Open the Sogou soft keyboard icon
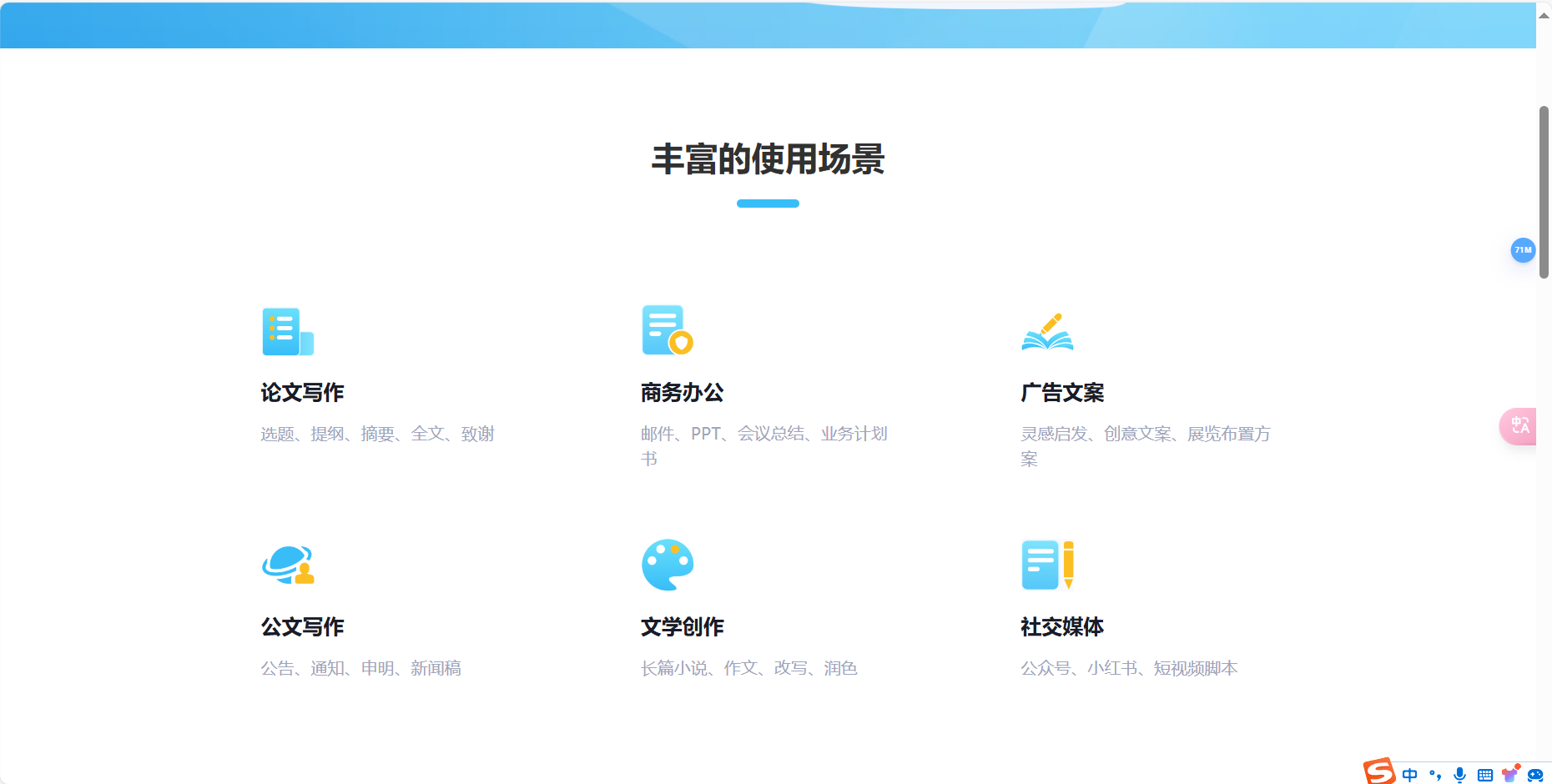The width and height of the screenshot is (1552, 784). click(x=1485, y=774)
